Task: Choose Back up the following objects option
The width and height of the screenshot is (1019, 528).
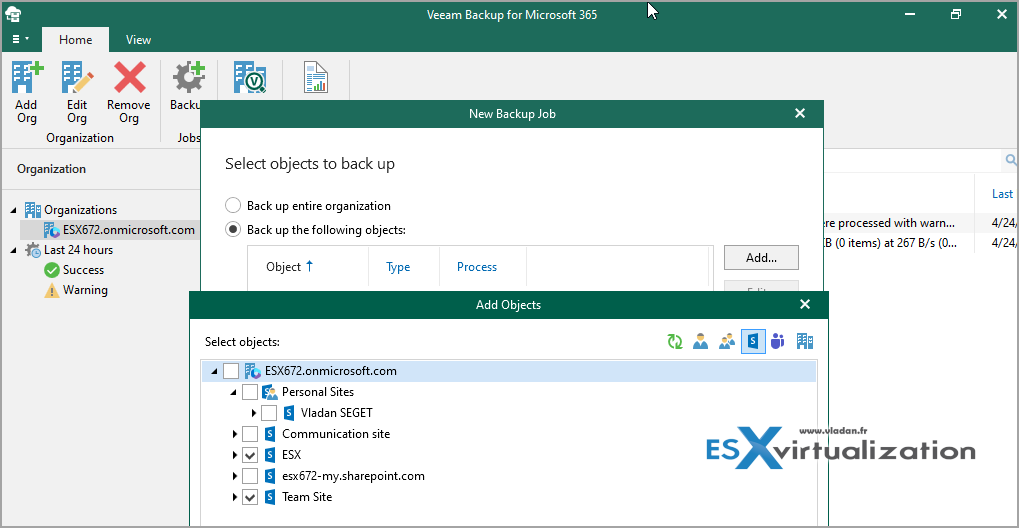Action: [x=233, y=230]
